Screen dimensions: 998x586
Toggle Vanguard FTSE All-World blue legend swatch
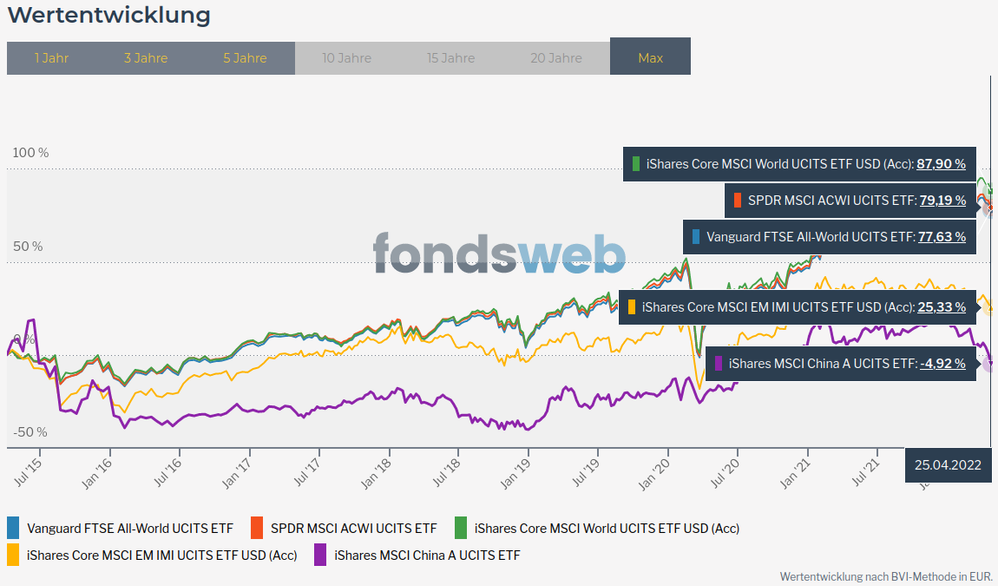click(x=14, y=527)
